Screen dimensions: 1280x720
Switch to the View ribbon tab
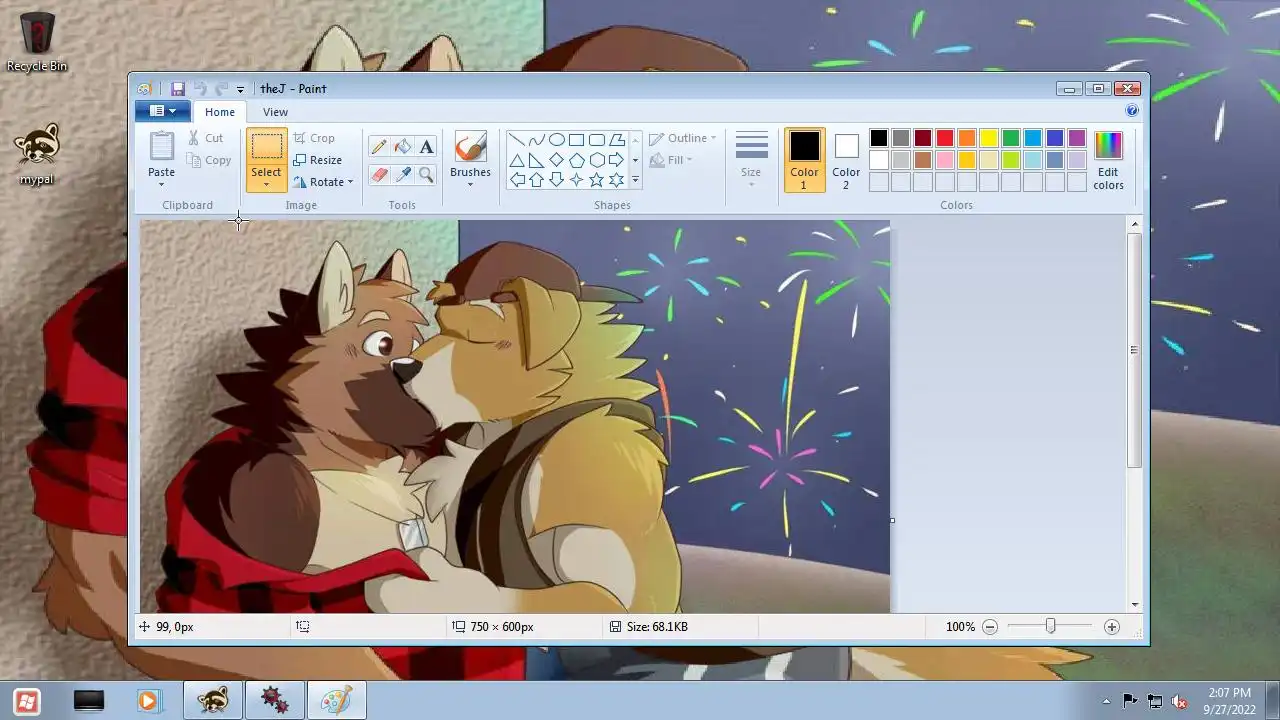pyautogui.click(x=275, y=112)
